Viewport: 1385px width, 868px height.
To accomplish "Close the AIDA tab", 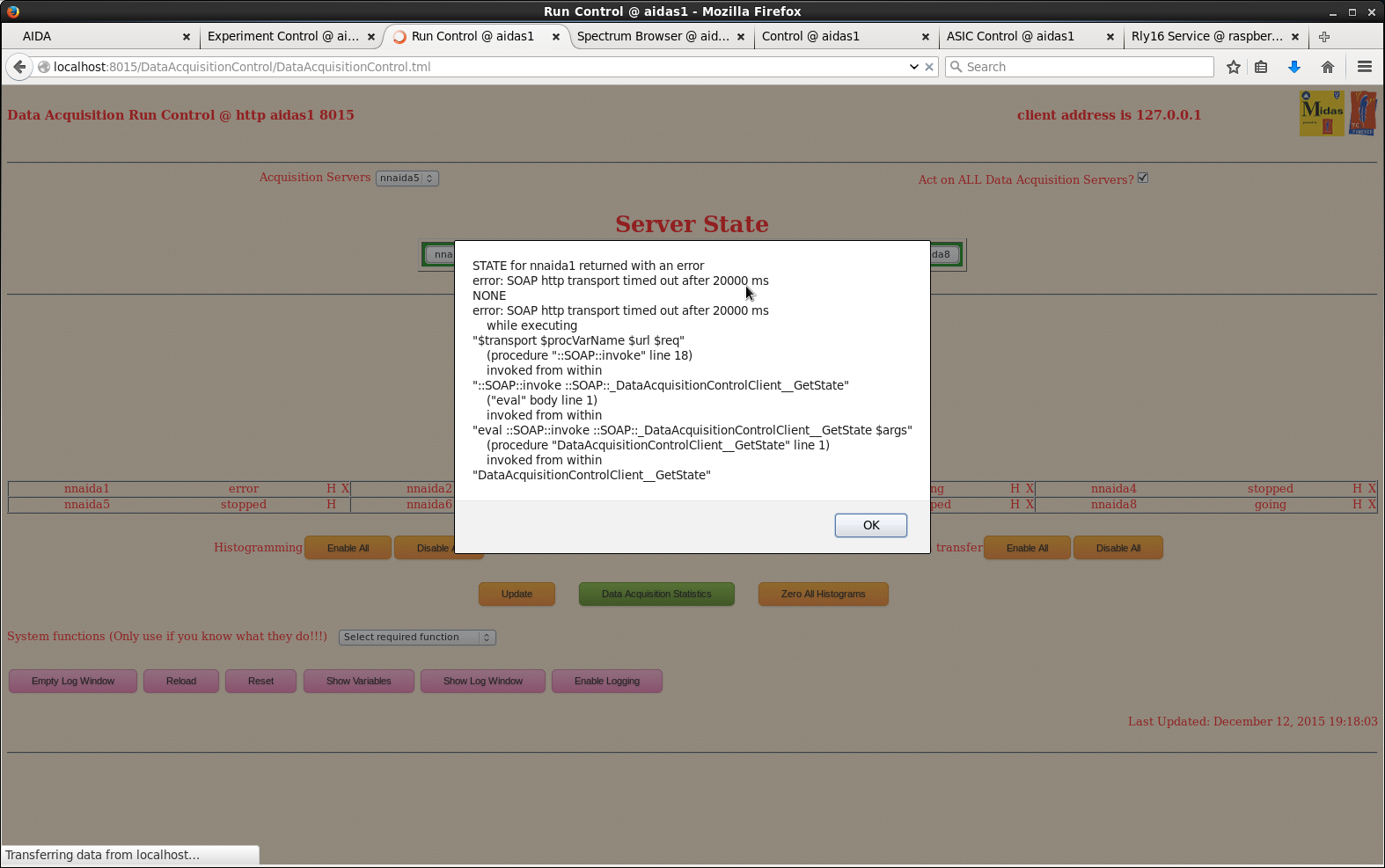I will [187, 37].
